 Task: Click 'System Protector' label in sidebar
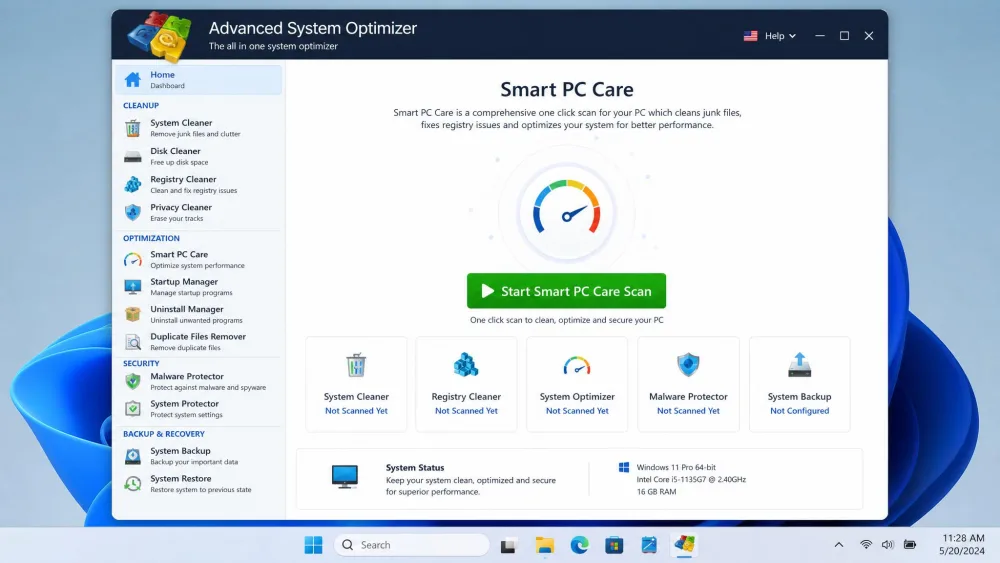[x=184, y=404]
